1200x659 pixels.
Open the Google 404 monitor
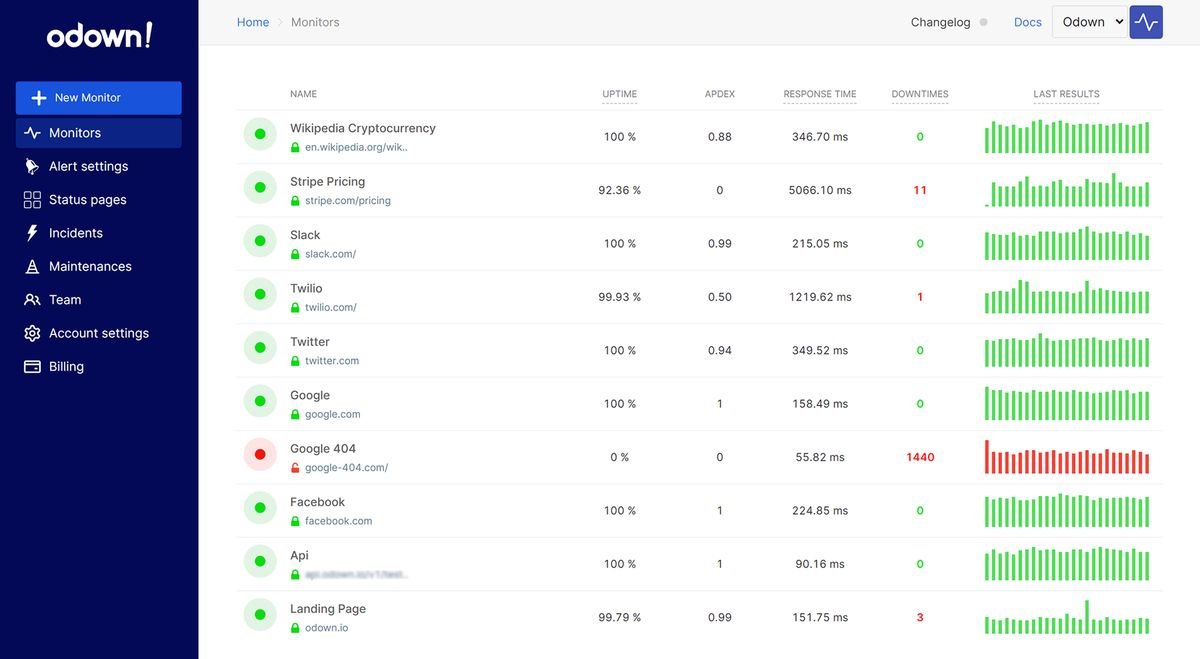[x=323, y=449]
